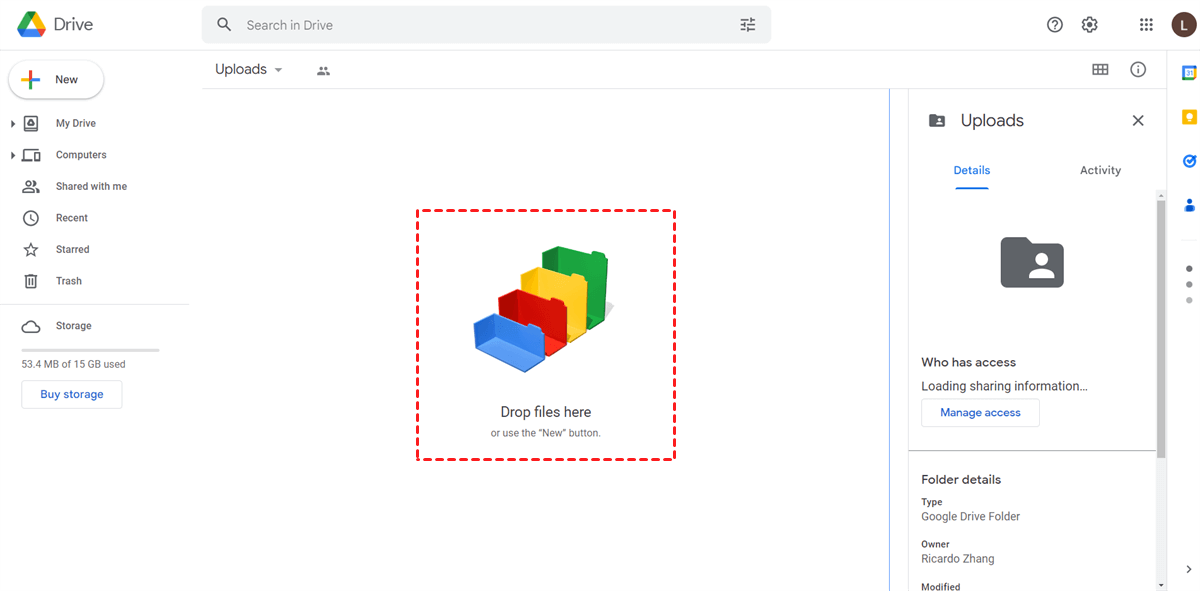1200x591 pixels.
Task: Share the Uploads folder via the people icon
Action: [322, 69]
